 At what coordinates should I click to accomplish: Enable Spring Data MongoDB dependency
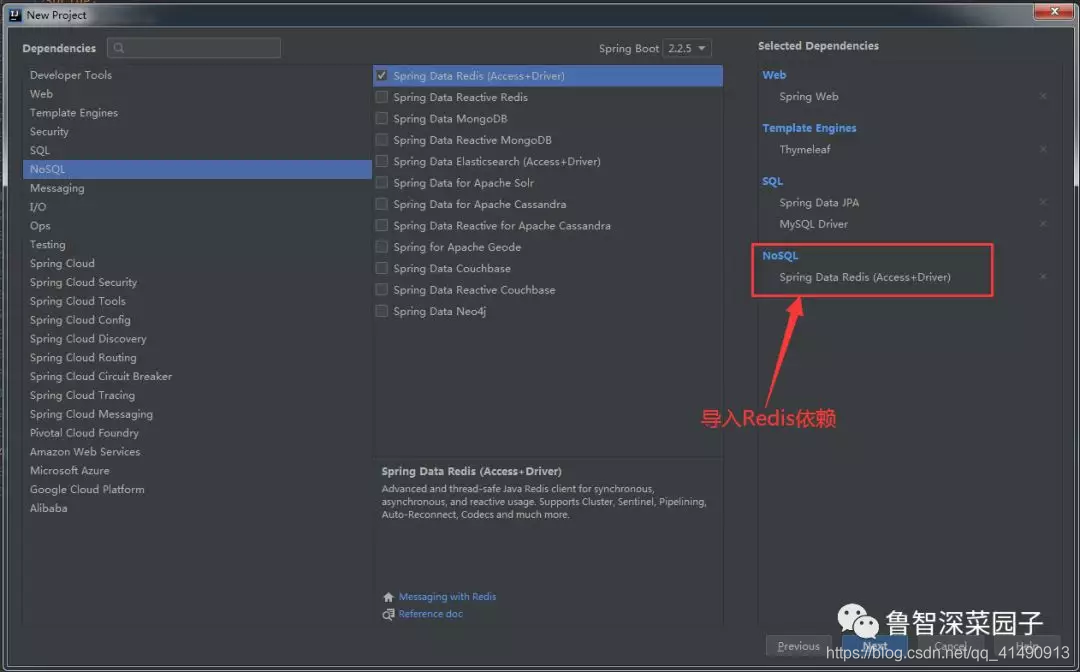(381, 118)
